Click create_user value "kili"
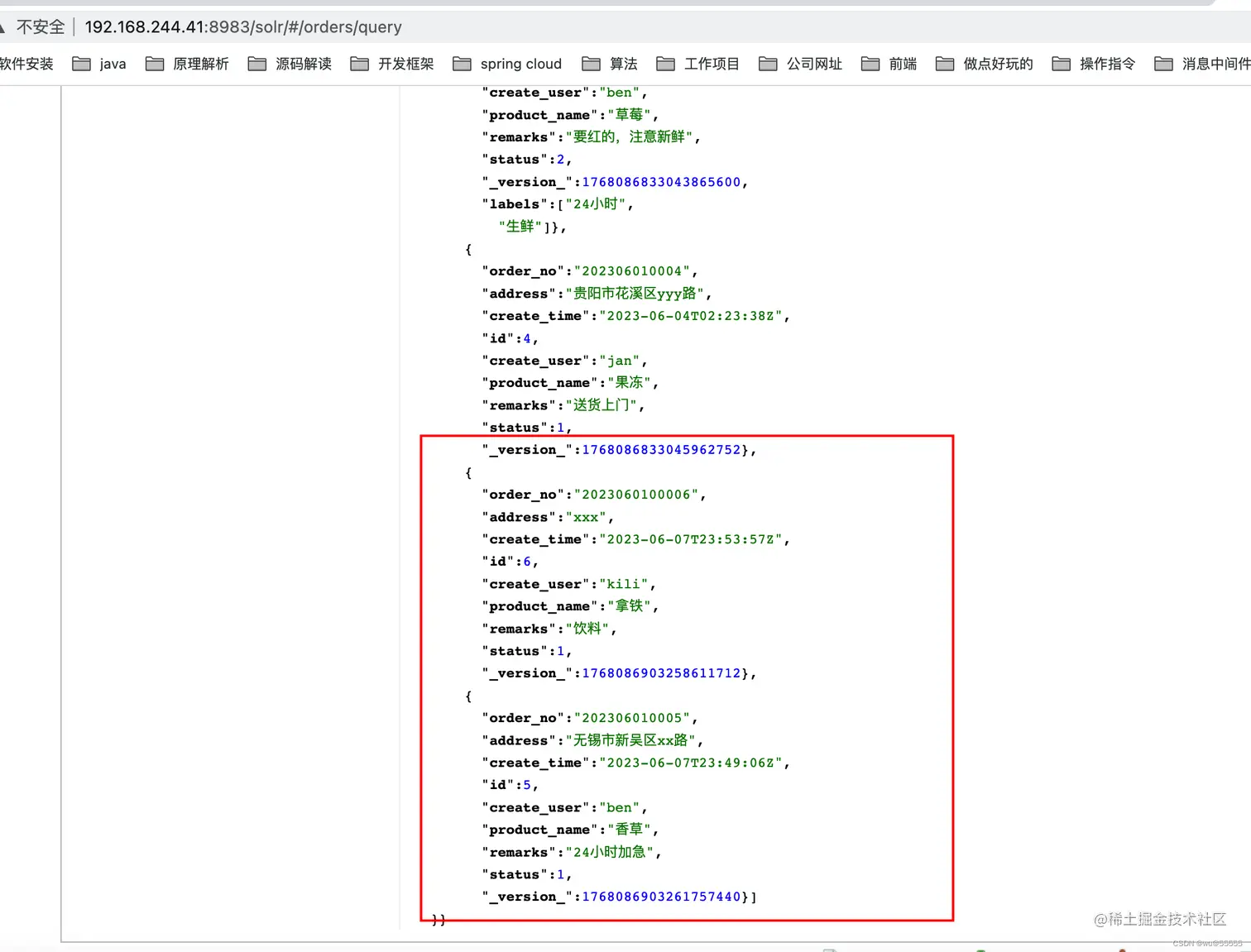Screen dimensions: 1251x952 point(624,584)
